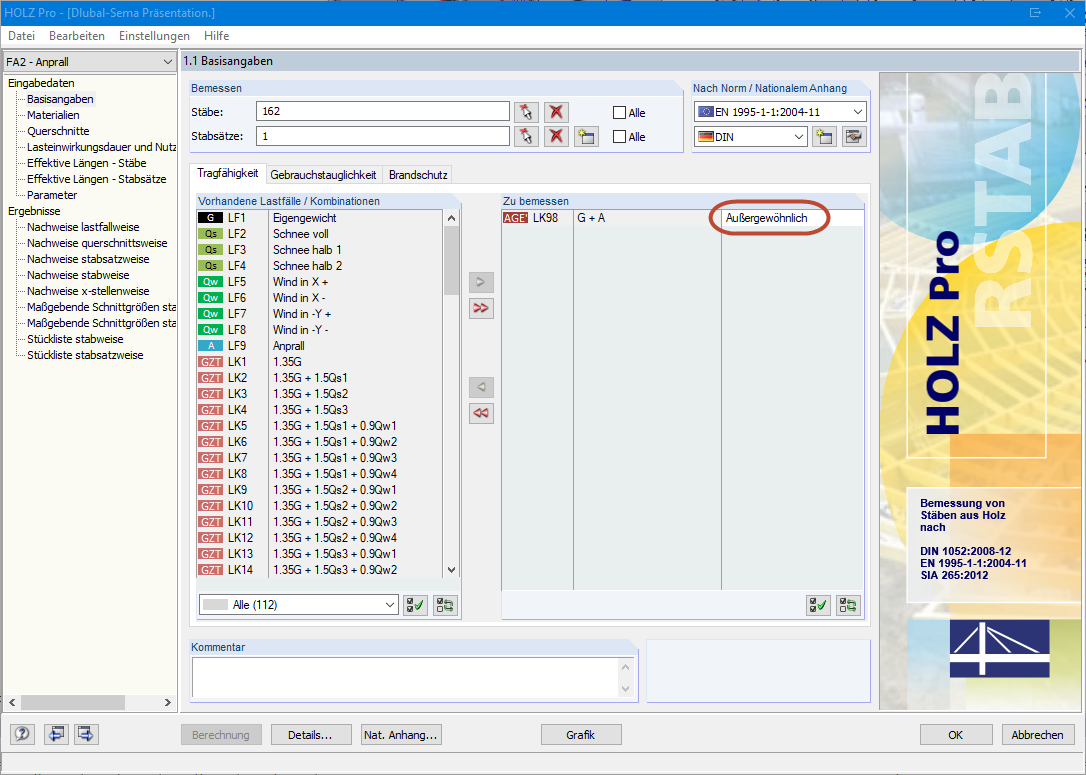Create new member set icon beside Stabsätze
Image resolution: width=1086 pixels, height=775 pixels.
point(587,136)
